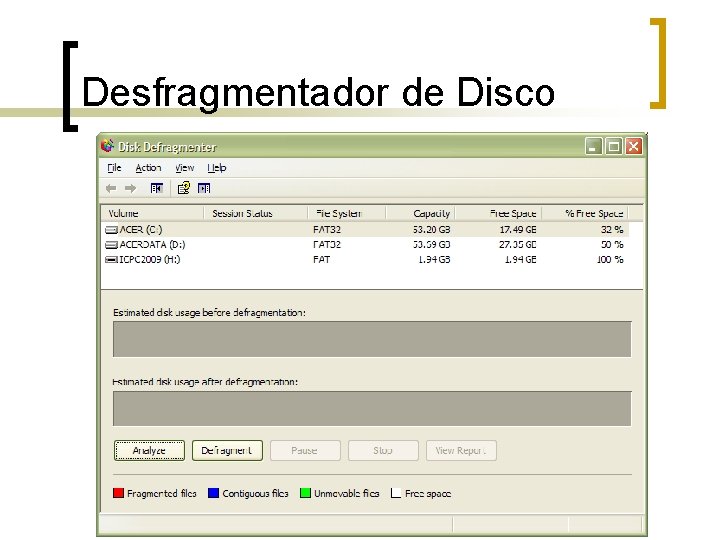Screen dimensions: 720x540
Task: Minimize the Disk Defragmenter window
Action: tap(594, 146)
